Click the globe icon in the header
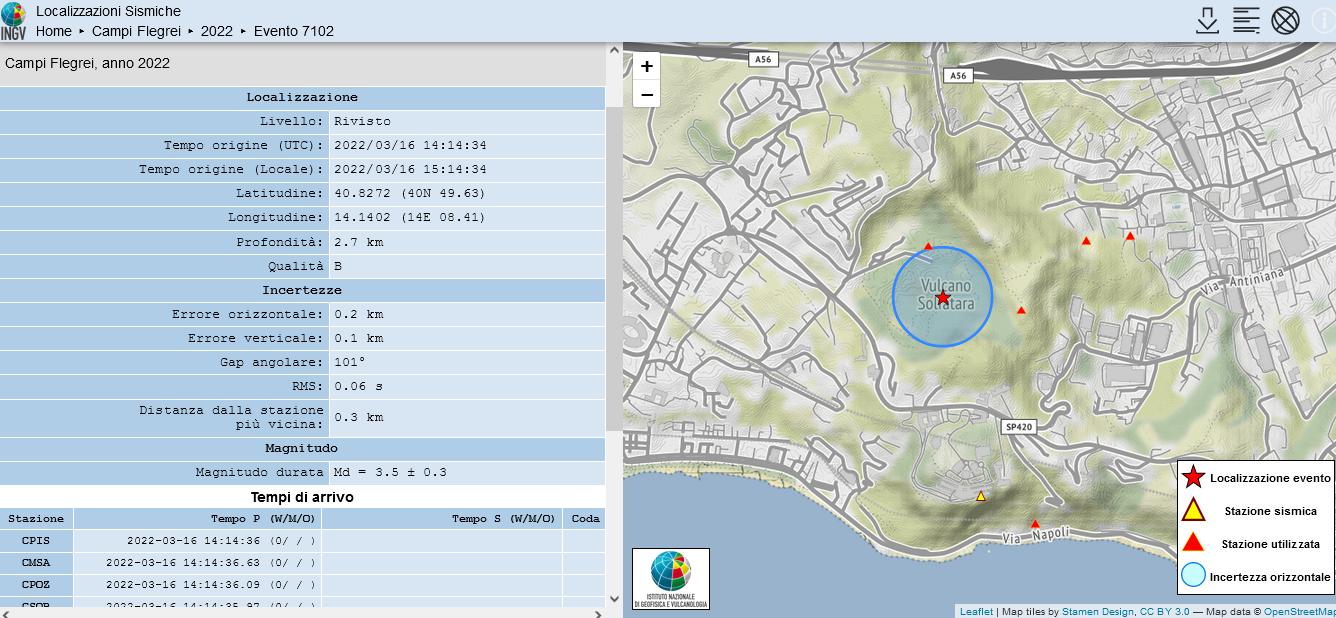This screenshot has width=1336, height=618. 1284,20
